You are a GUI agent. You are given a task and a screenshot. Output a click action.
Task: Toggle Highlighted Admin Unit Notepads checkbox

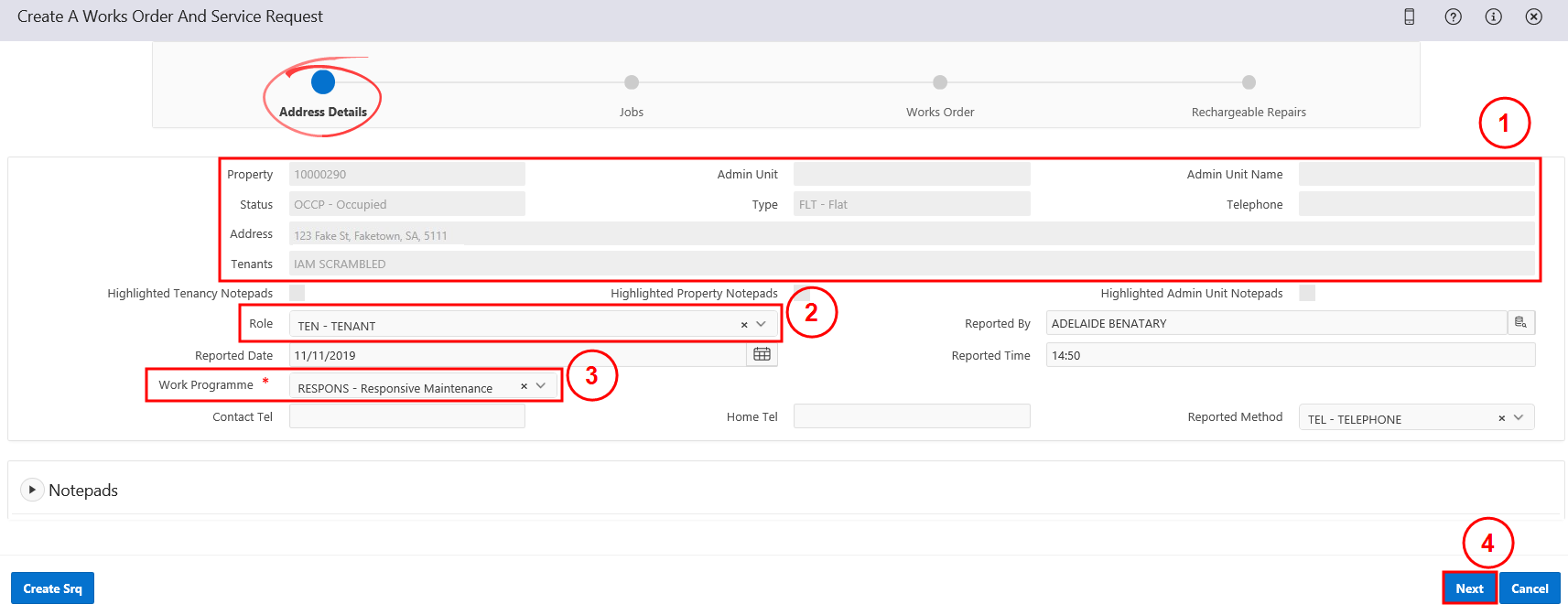[x=1307, y=293]
